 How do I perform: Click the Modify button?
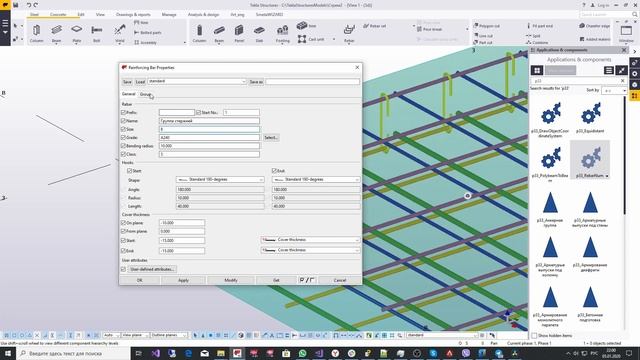[x=231, y=280]
